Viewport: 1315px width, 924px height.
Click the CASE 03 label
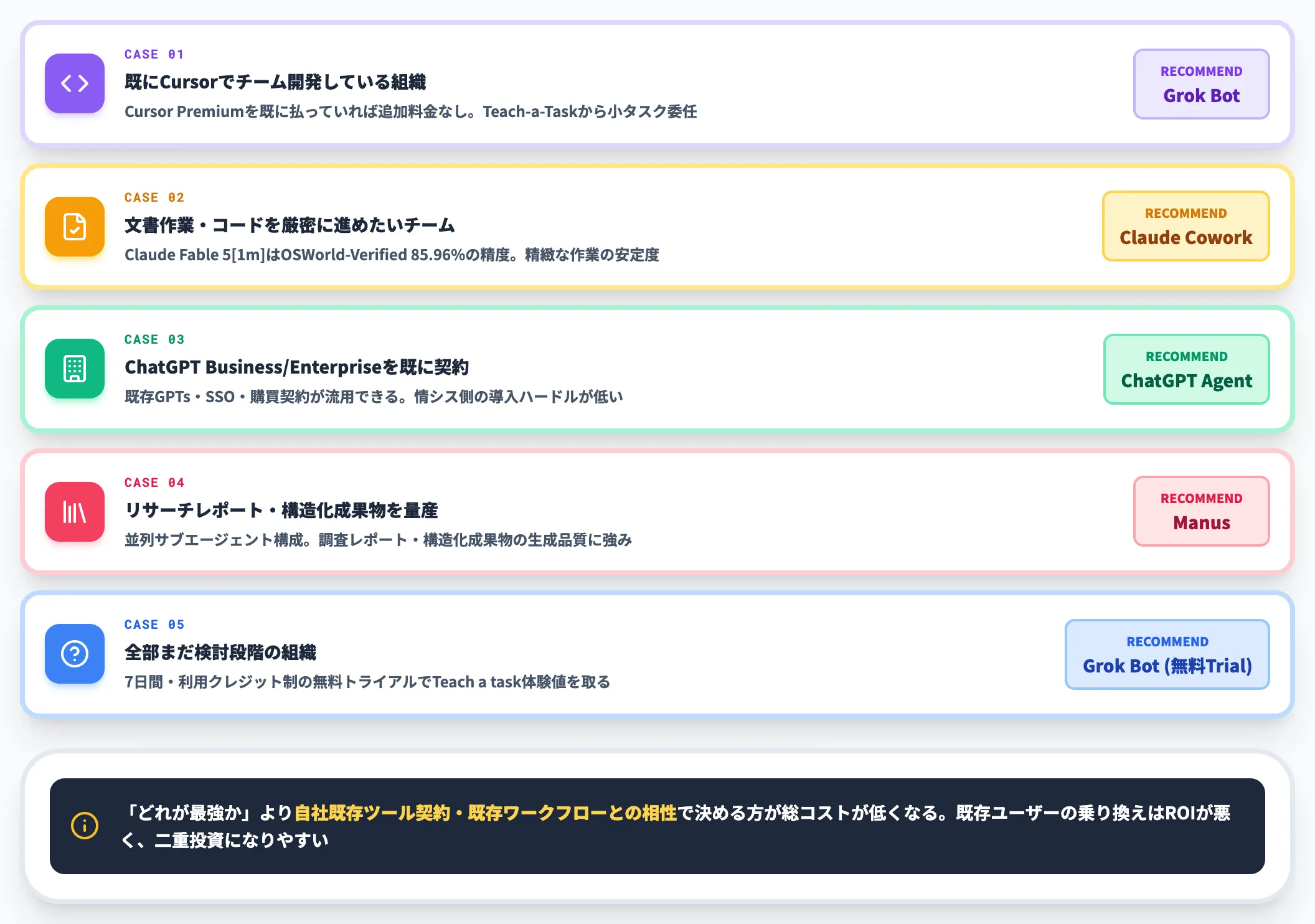154,339
